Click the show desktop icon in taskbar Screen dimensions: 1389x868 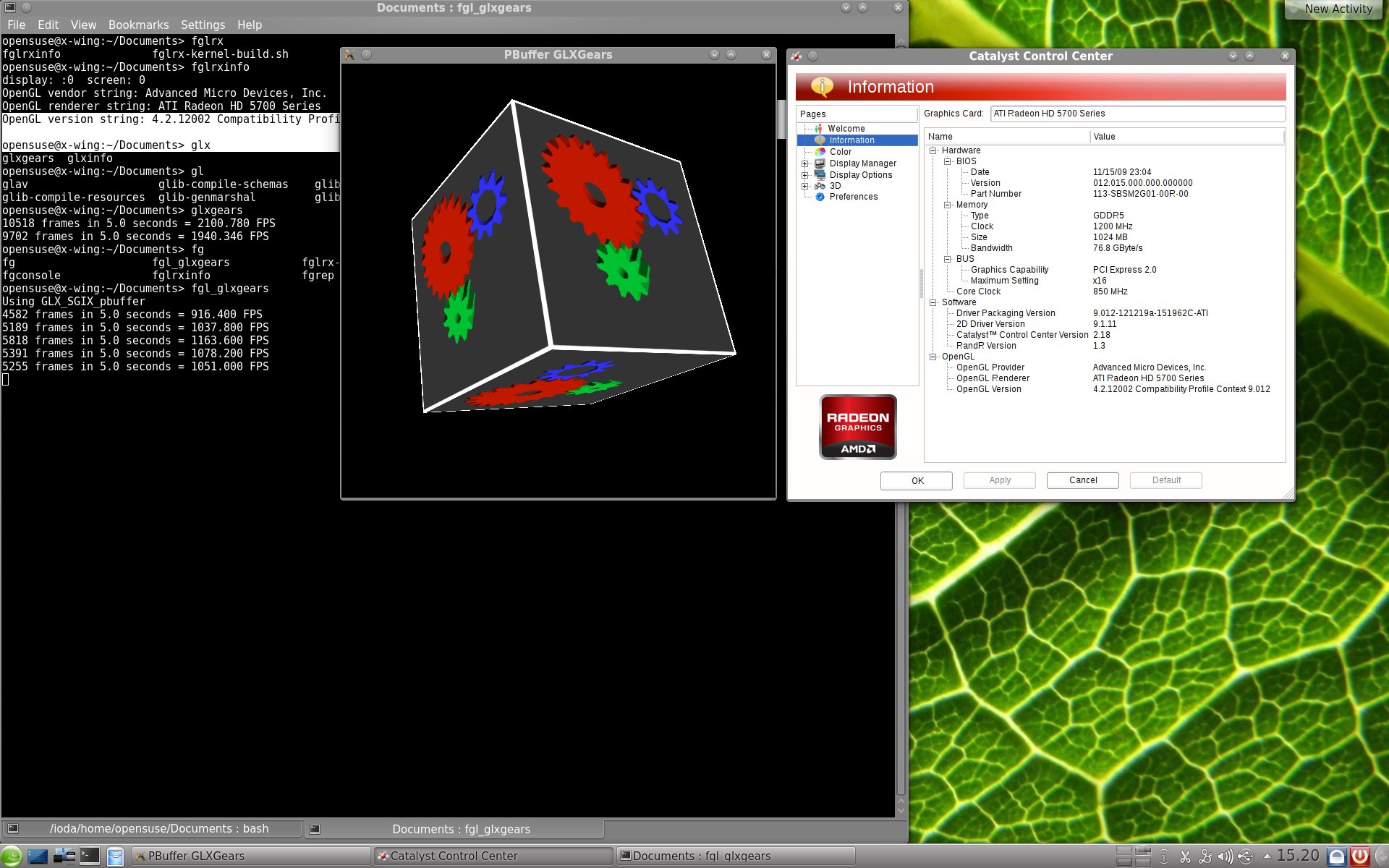pos(38,856)
